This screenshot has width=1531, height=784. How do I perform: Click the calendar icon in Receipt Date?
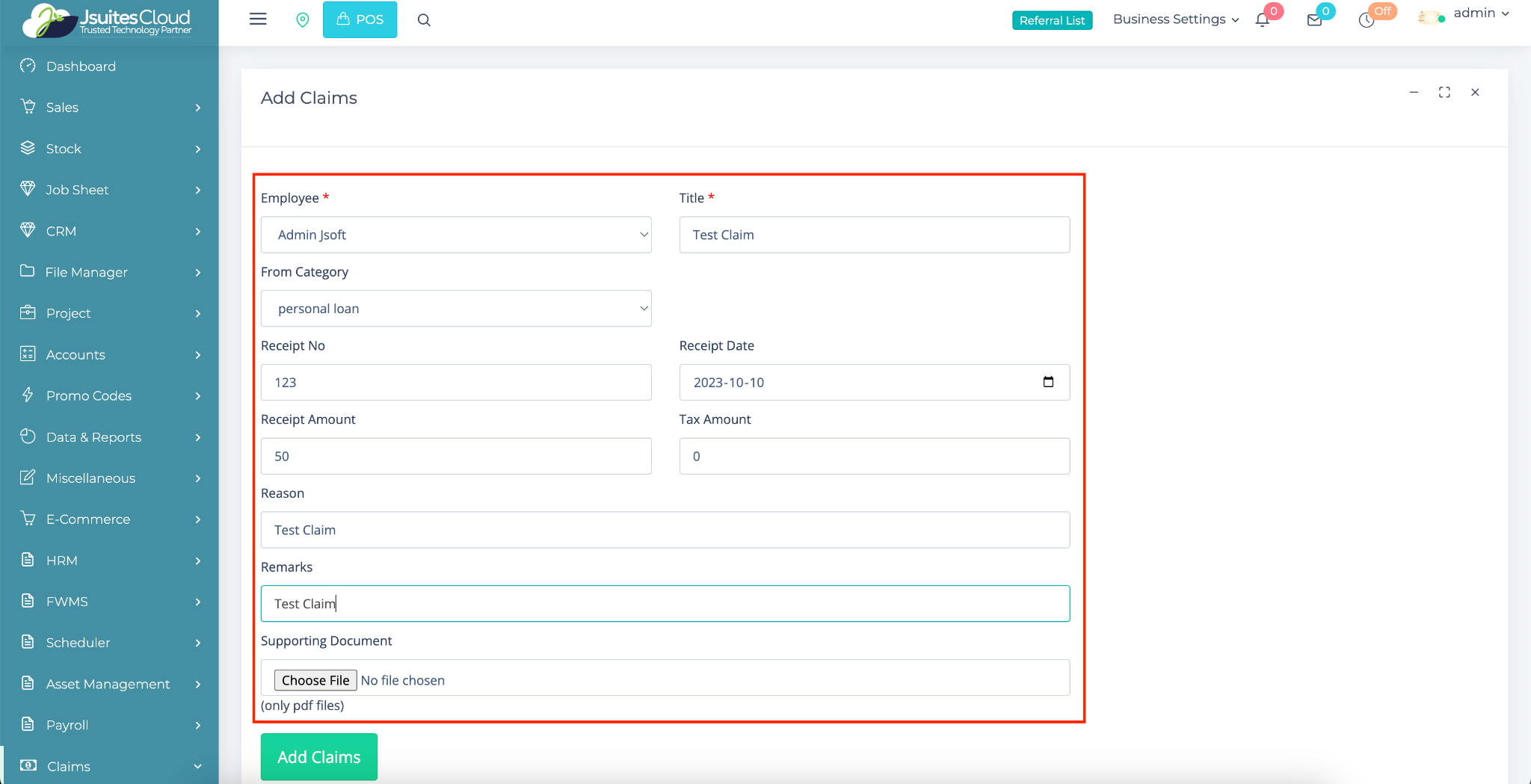pyautogui.click(x=1048, y=382)
